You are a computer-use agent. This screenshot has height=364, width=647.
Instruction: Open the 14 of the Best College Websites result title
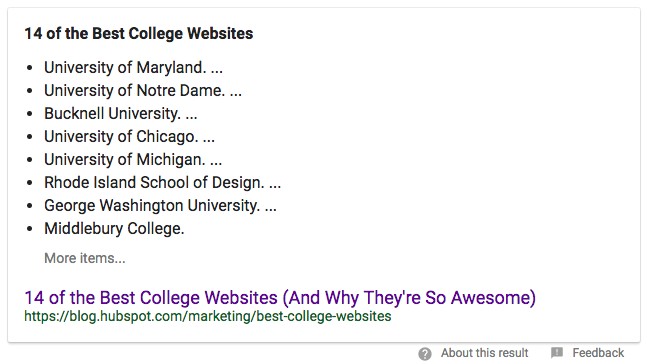[x=280, y=298]
